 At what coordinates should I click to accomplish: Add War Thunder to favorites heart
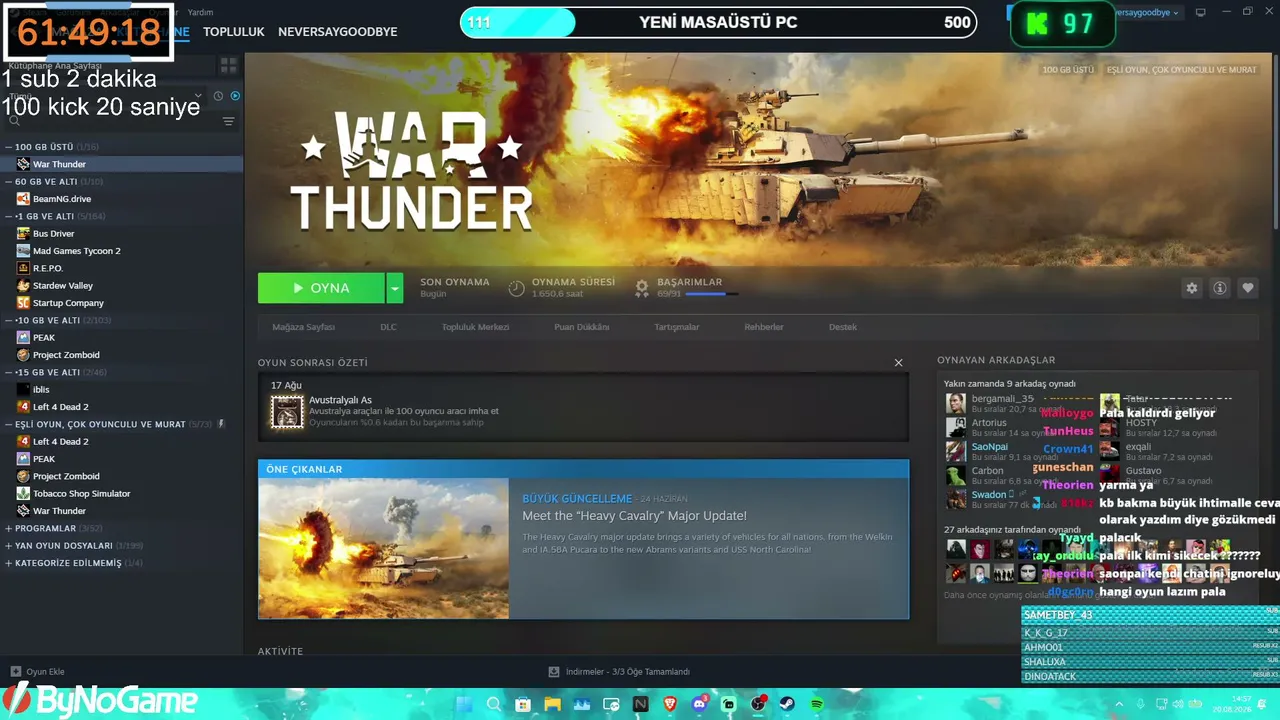1248,288
